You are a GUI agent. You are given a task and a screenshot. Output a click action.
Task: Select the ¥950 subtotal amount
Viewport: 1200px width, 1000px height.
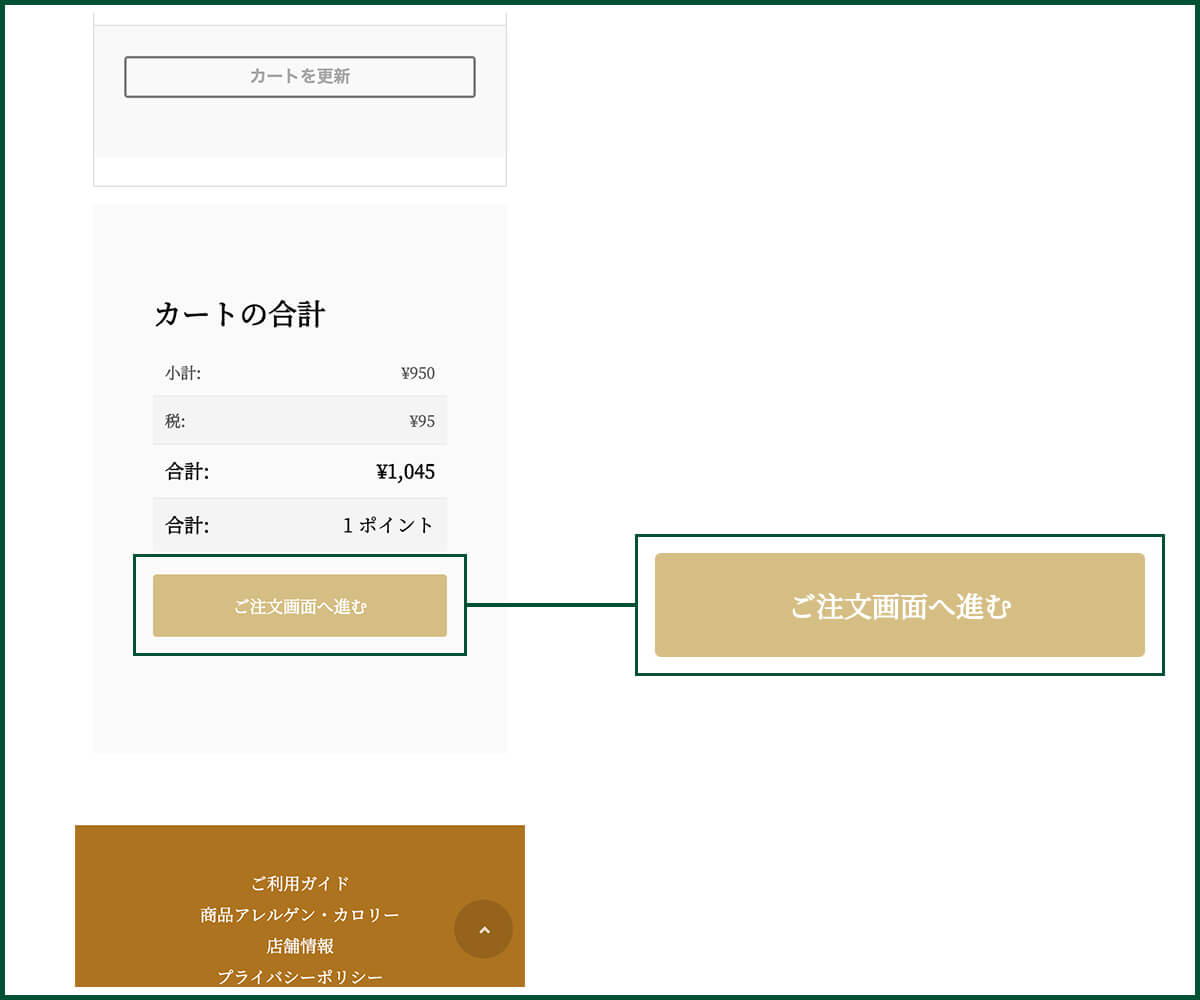(417, 374)
